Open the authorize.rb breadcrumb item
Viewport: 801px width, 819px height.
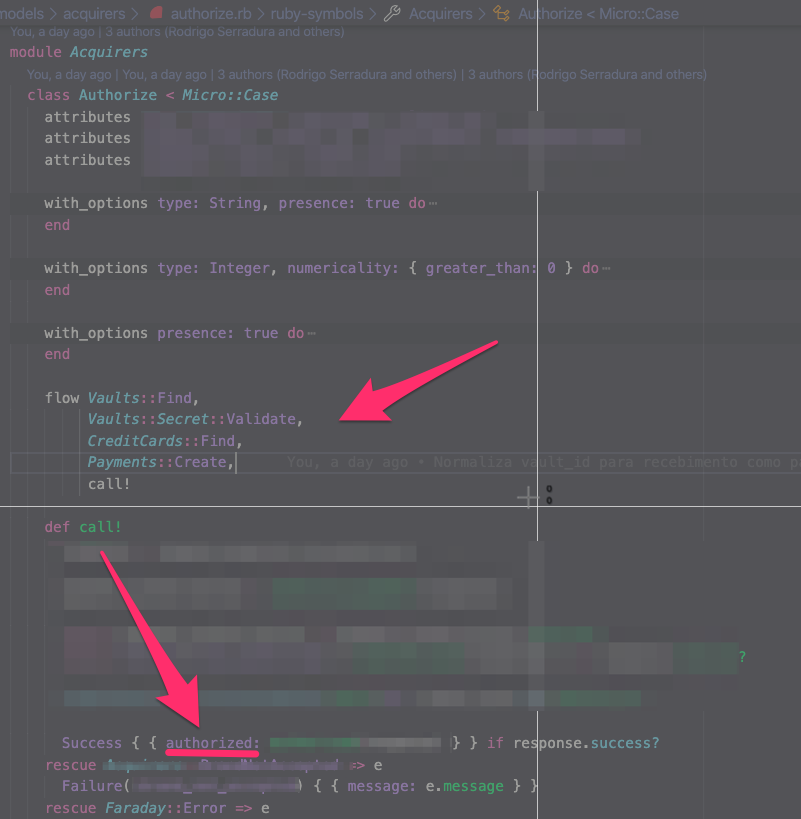click(211, 14)
